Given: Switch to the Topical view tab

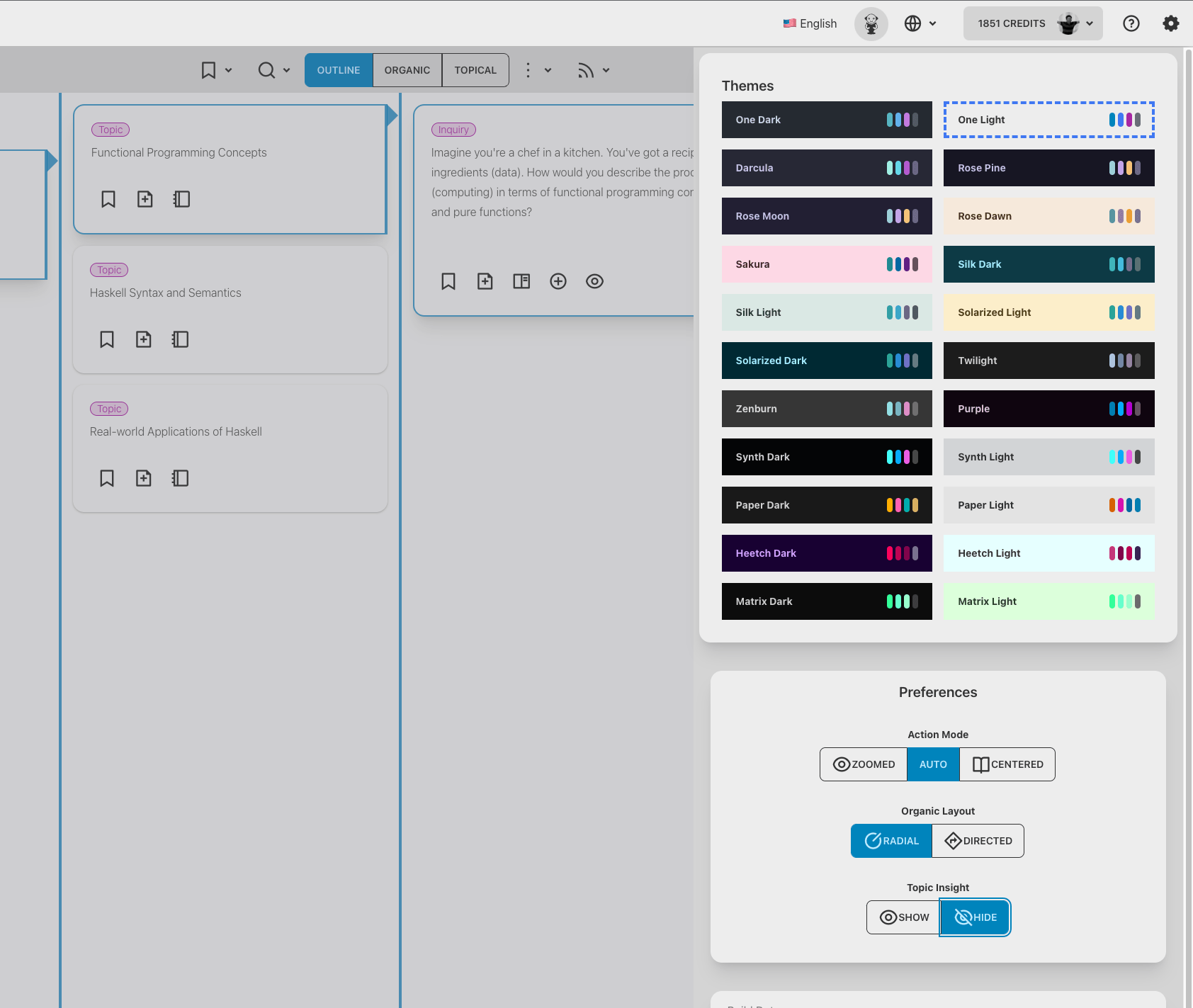Looking at the screenshot, I should pos(475,70).
